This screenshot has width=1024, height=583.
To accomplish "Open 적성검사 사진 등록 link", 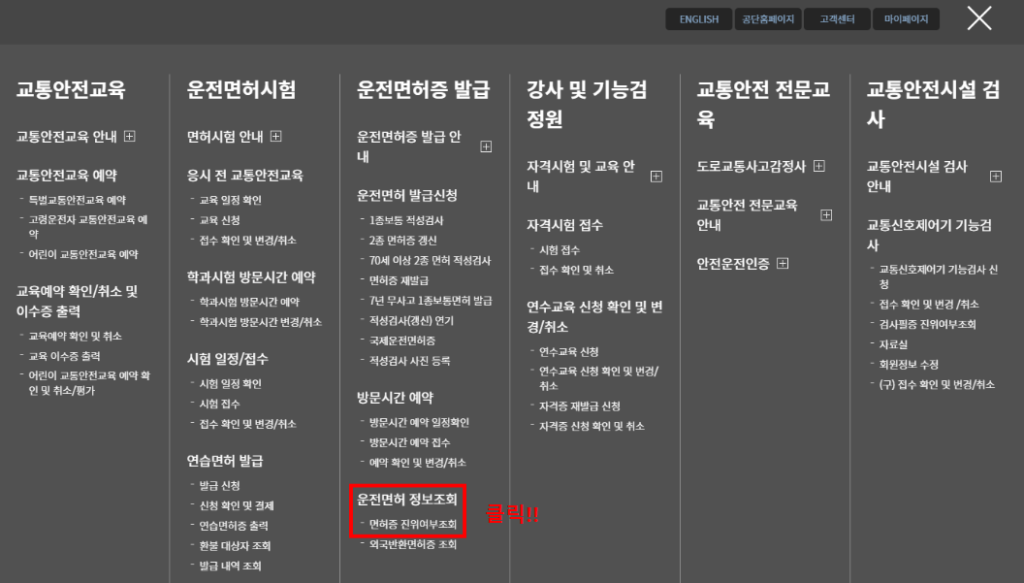I will tap(409, 360).
